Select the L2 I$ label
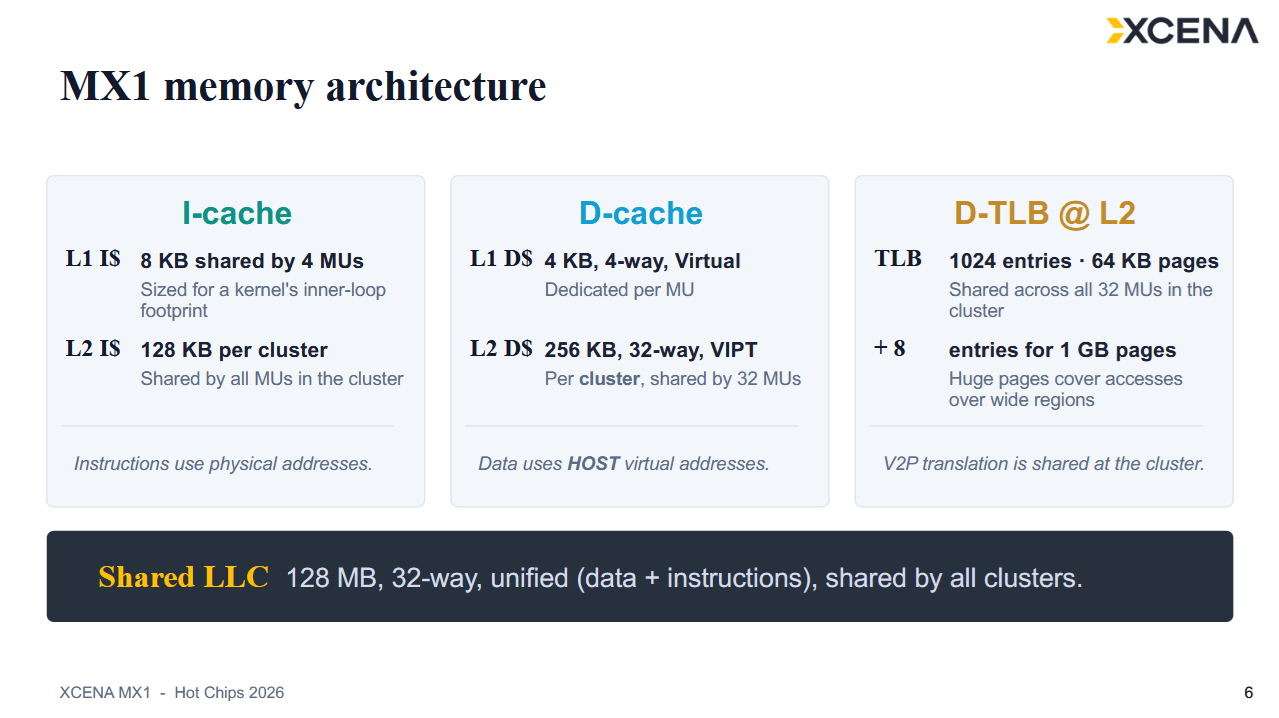Image resolution: width=1279 pixels, height=718 pixels. pos(93,348)
